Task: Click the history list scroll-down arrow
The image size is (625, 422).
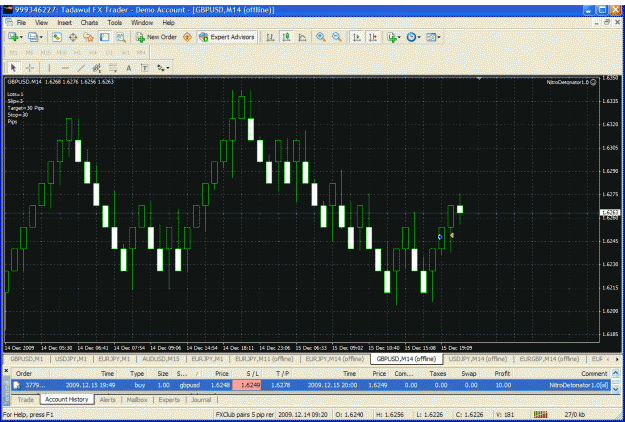Action: (x=616, y=389)
